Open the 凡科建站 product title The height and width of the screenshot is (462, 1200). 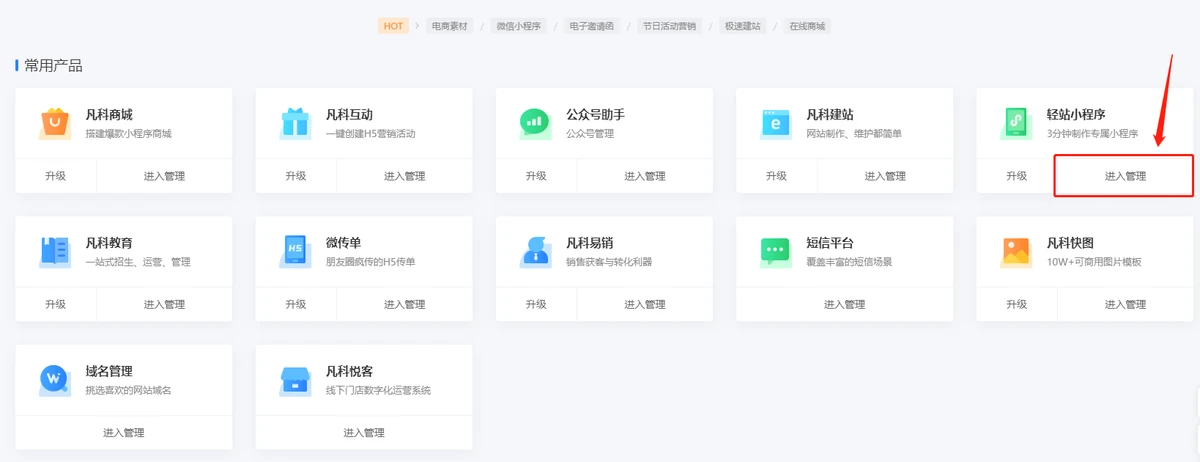829,115
